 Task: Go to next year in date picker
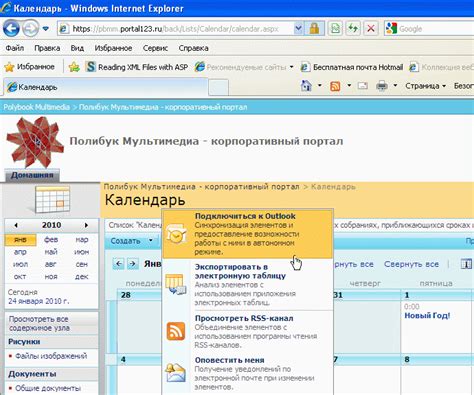[x=86, y=225]
